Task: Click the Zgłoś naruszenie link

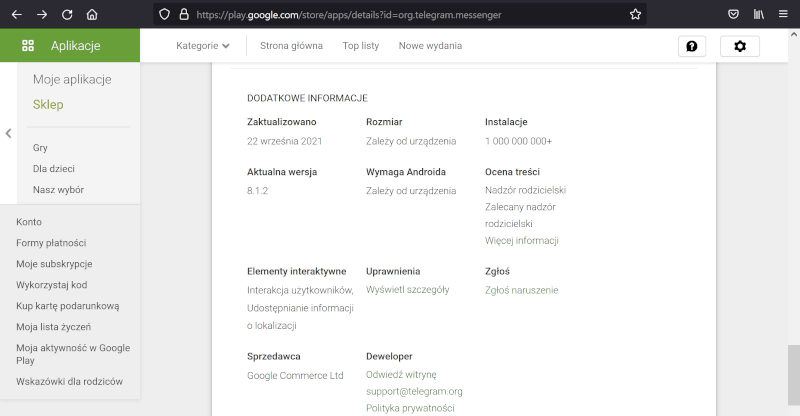Action: coord(521,290)
